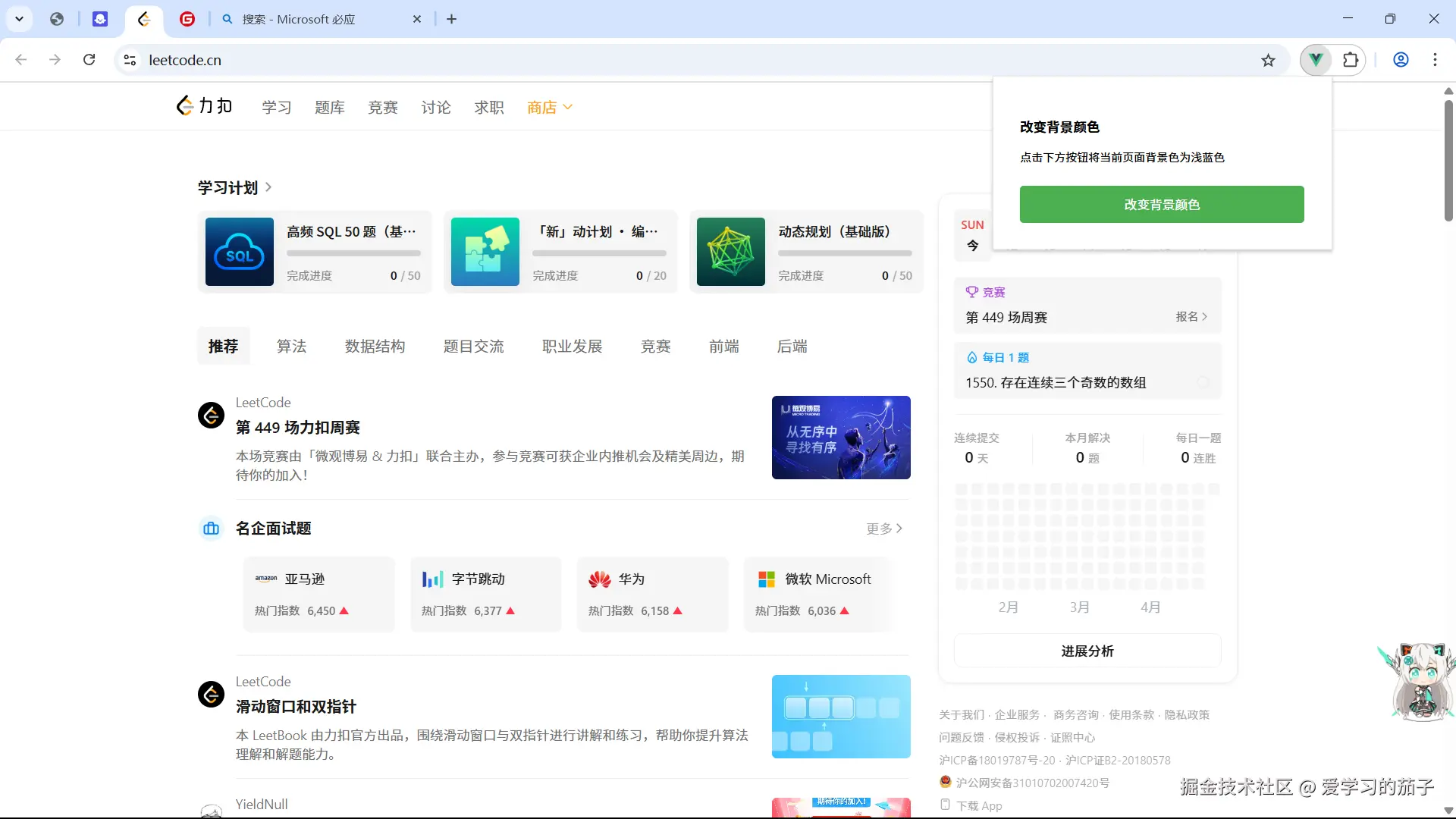
Task: Open the post titled 第 449 场力扣周赛
Action: (298, 428)
